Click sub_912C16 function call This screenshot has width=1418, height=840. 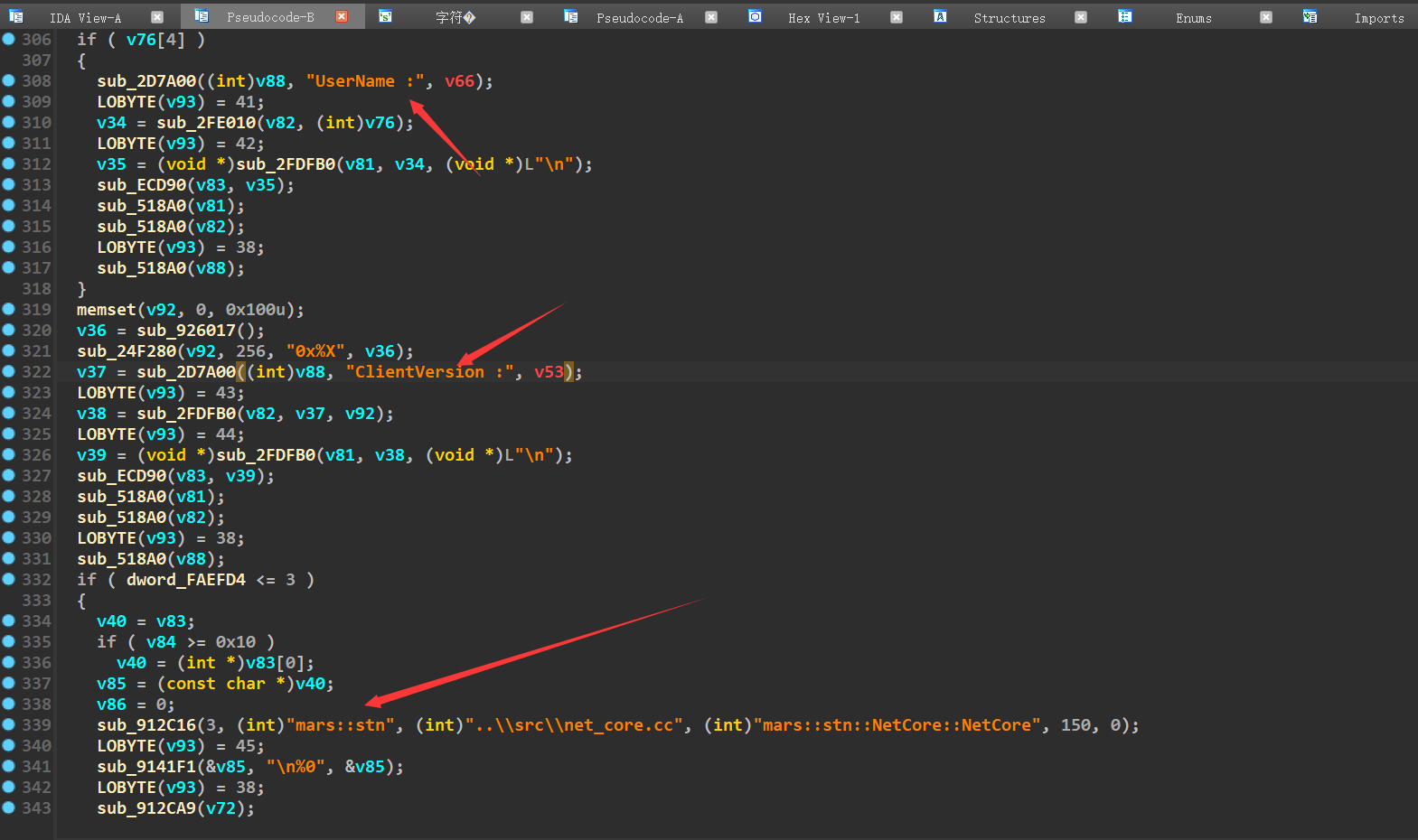146,725
